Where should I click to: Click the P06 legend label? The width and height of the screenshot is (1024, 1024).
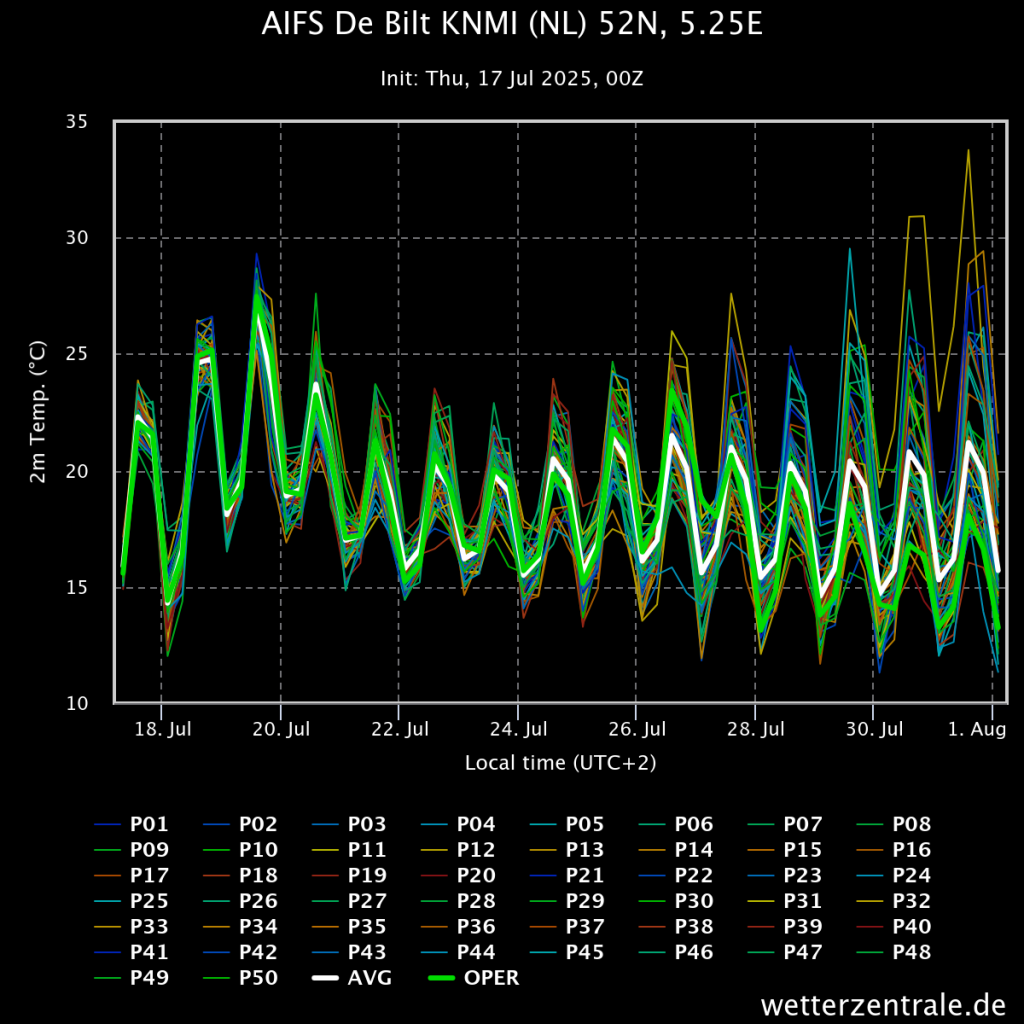(x=694, y=824)
